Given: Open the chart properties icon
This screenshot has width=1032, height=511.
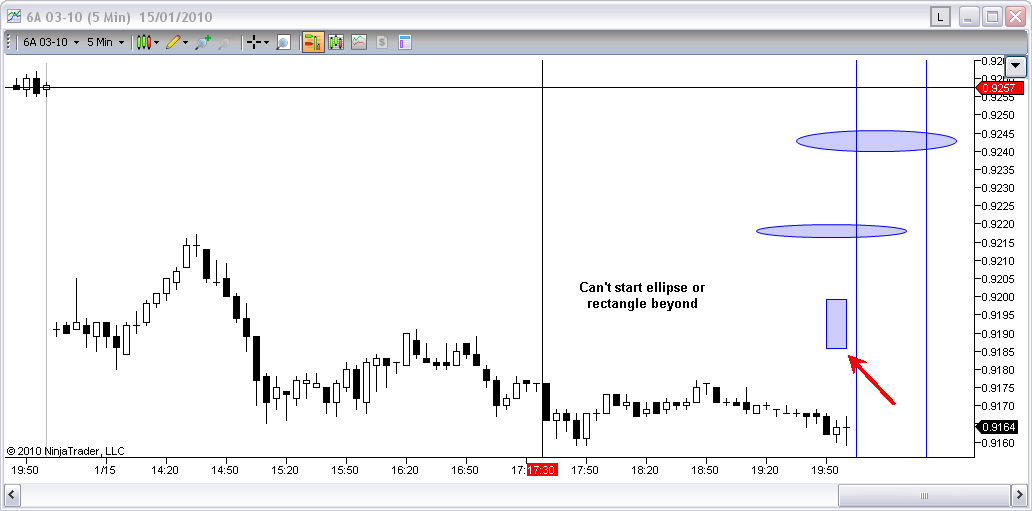Looking at the screenshot, I should click(x=405, y=42).
